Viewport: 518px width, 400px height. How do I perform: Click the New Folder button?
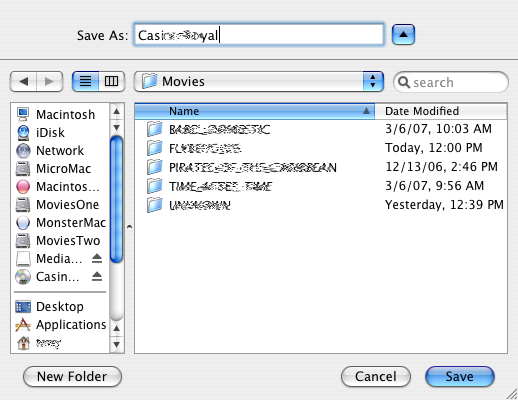coord(72,377)
